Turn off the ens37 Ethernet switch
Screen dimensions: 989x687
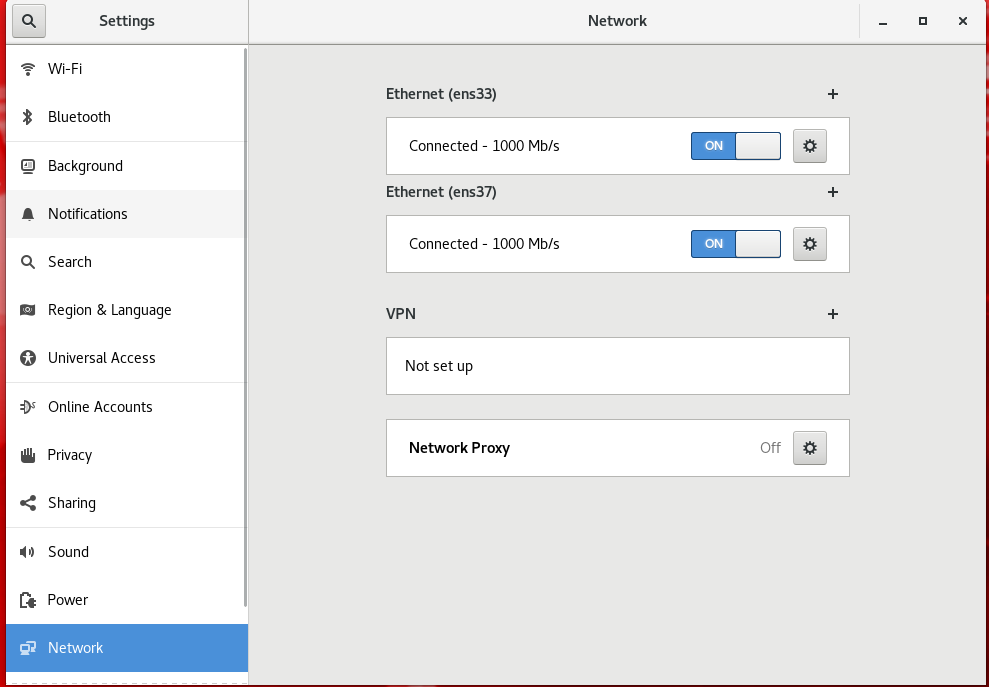[x=735, y=244]
